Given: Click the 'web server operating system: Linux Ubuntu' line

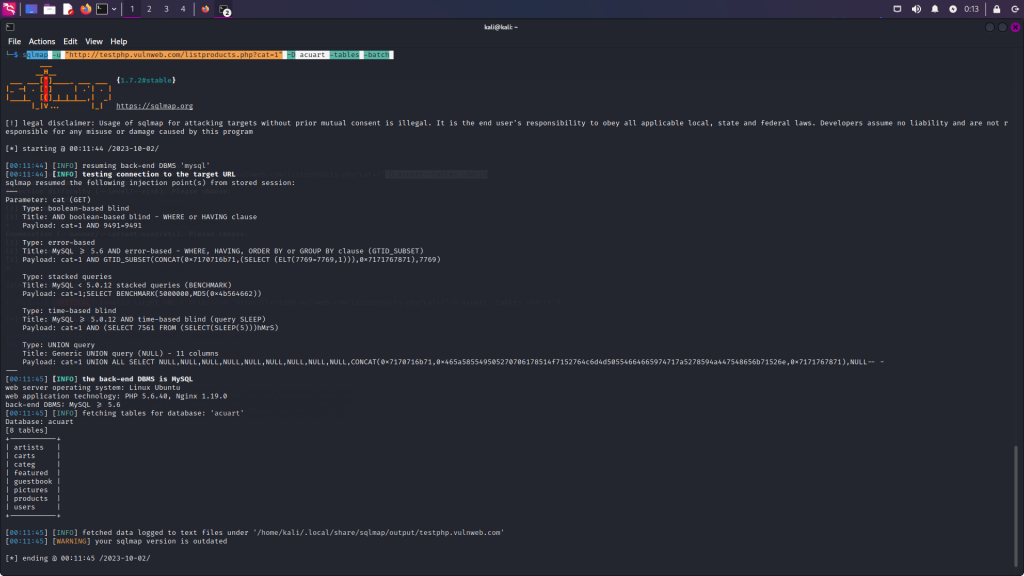Looking at the screenshot, I should [93, 387].
